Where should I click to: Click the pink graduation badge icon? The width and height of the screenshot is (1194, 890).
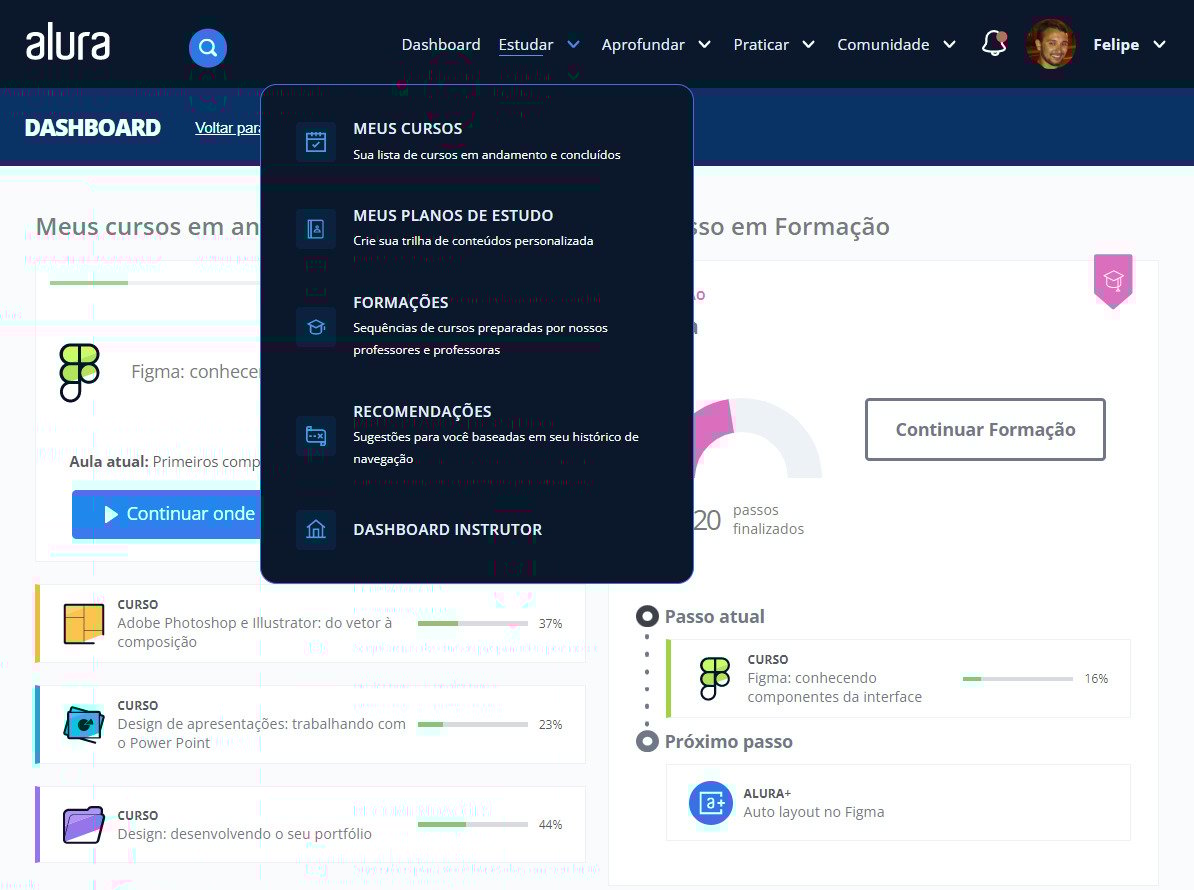coord(1113,281)
